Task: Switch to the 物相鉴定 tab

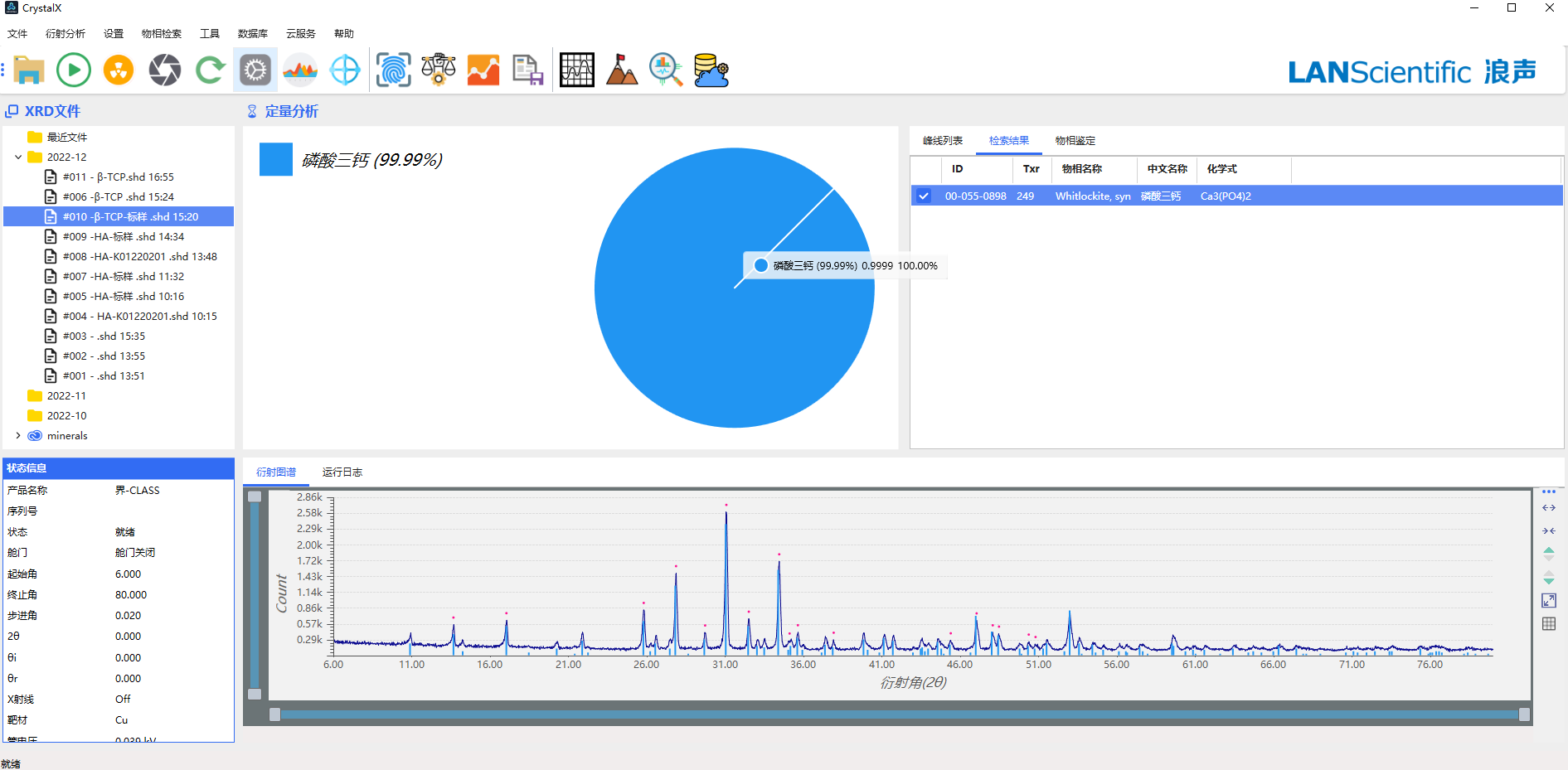Action: pos(1075,141)
